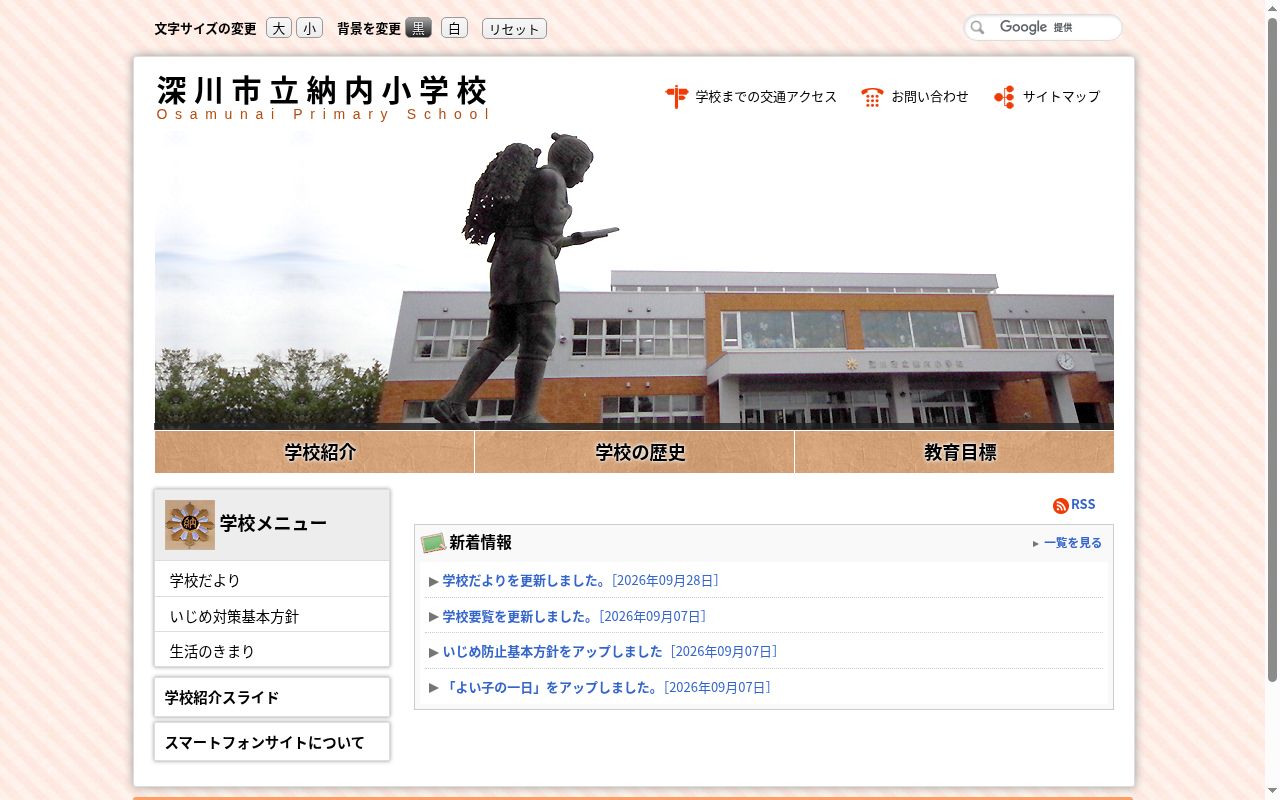This screenshot has height=800, width=1280.
Task: Click the signpost icon beside 学校までの交通アクセス
Action: (x=677, y=97)
